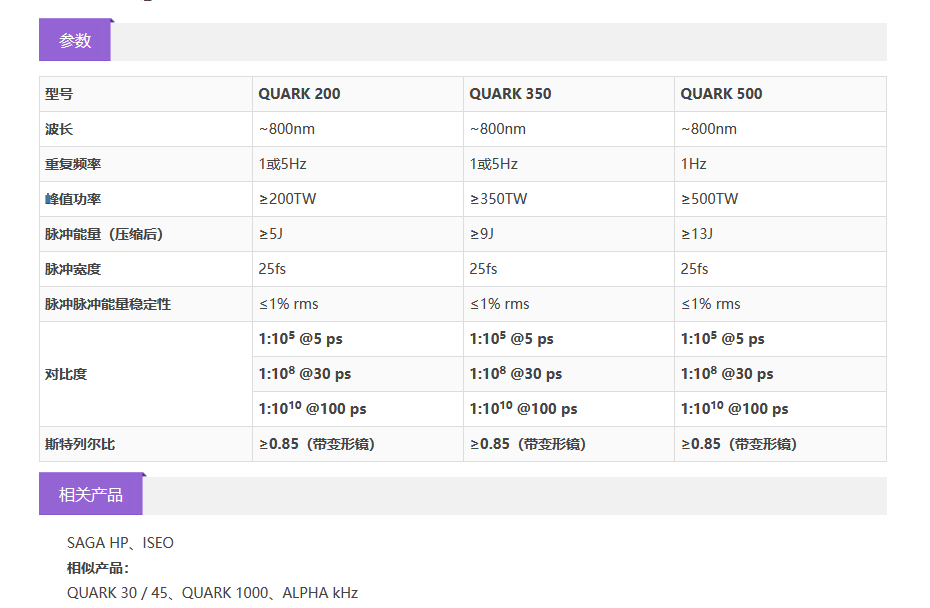Screen dimensions: 930x608
Task: Click the 型号 header cell
Action: (59, 94)
